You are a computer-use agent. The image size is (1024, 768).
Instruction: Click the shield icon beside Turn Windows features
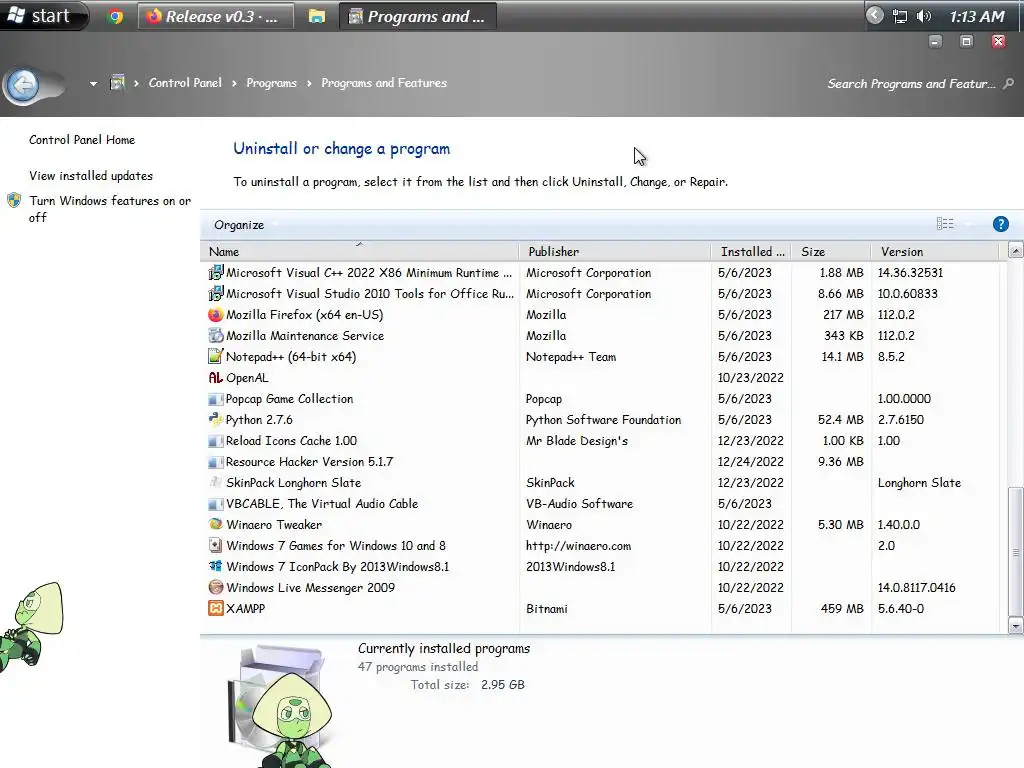[x=14, y=200]
